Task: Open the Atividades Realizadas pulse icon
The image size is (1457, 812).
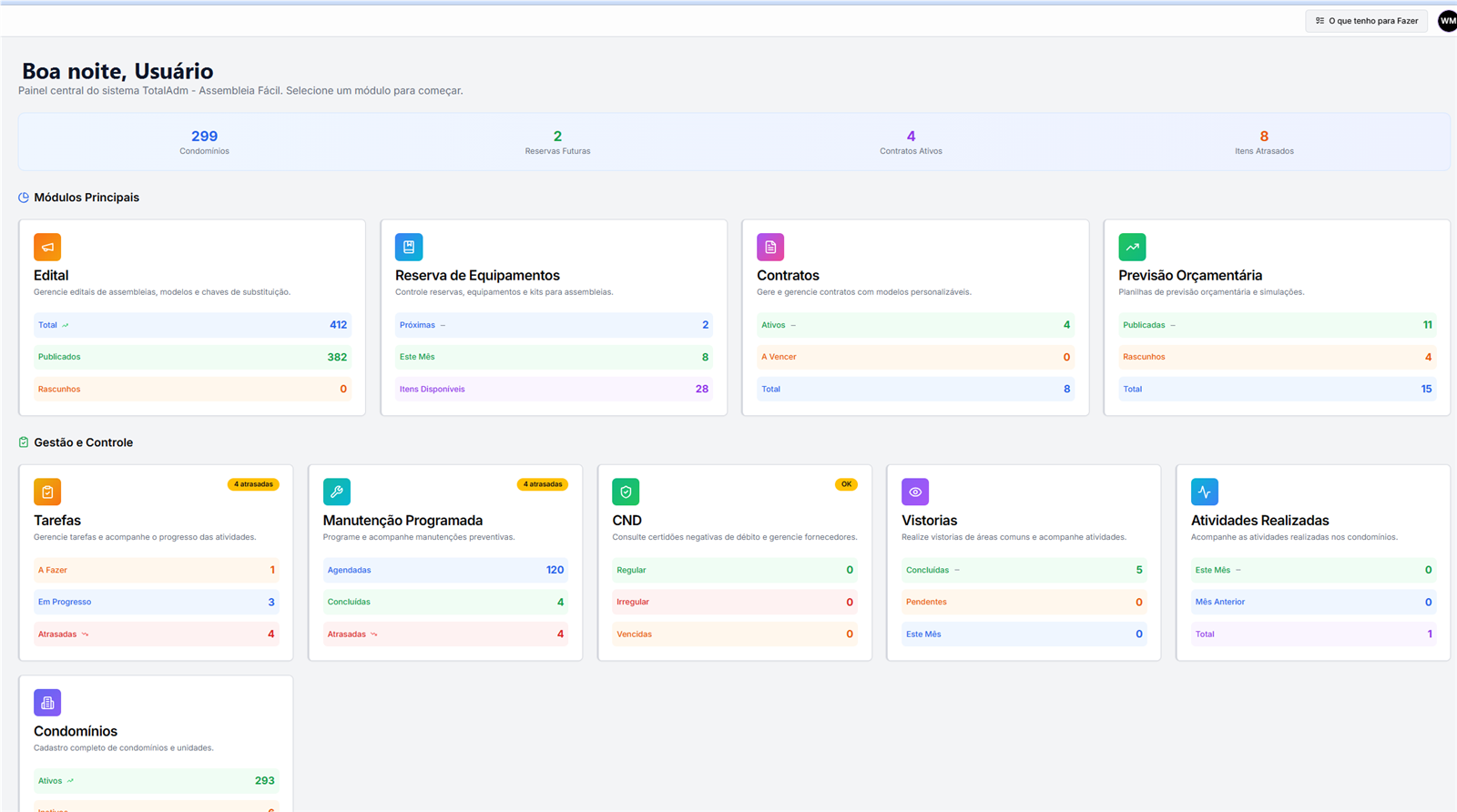Action: [x=1205, y=492]
